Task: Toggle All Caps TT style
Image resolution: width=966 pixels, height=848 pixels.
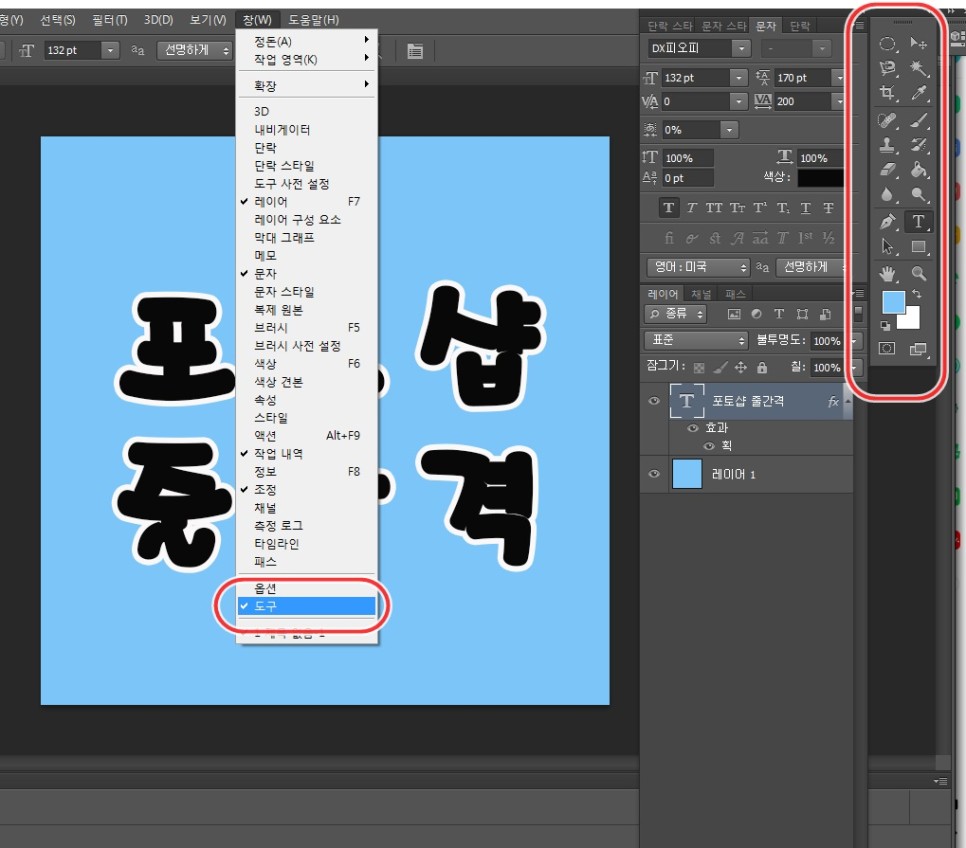Action: (x=714, y=208)
